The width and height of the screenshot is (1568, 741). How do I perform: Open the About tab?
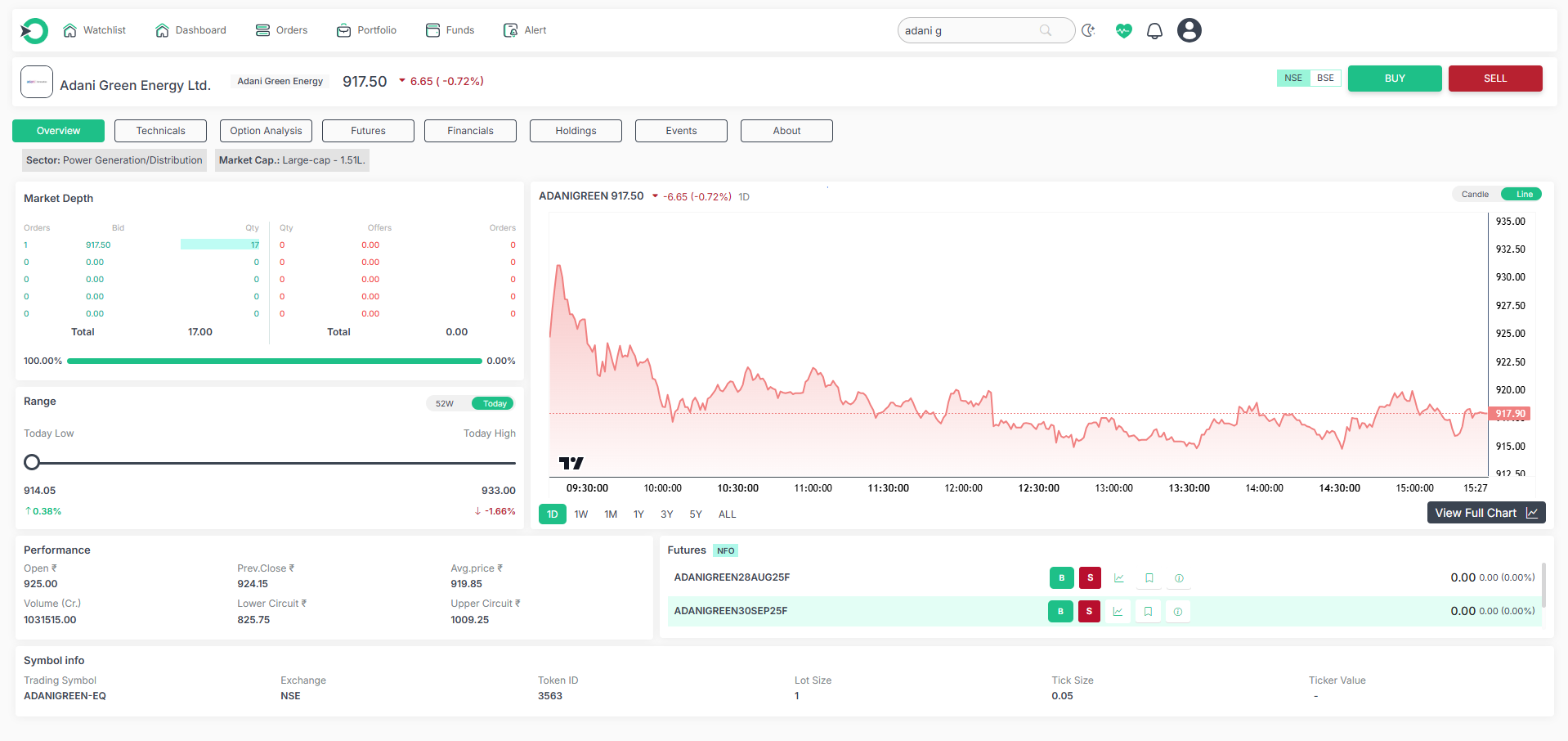786,131
